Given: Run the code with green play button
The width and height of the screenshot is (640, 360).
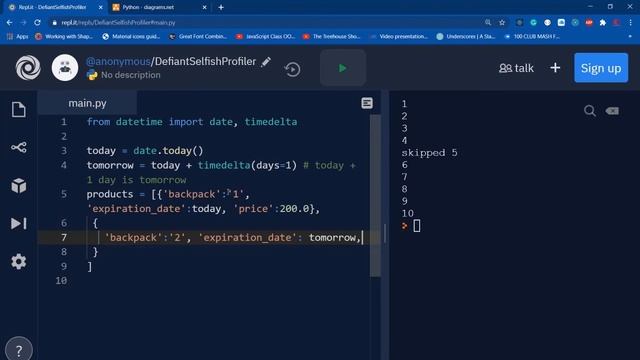Looking at the screenshot, I should (x=343, y=68).
